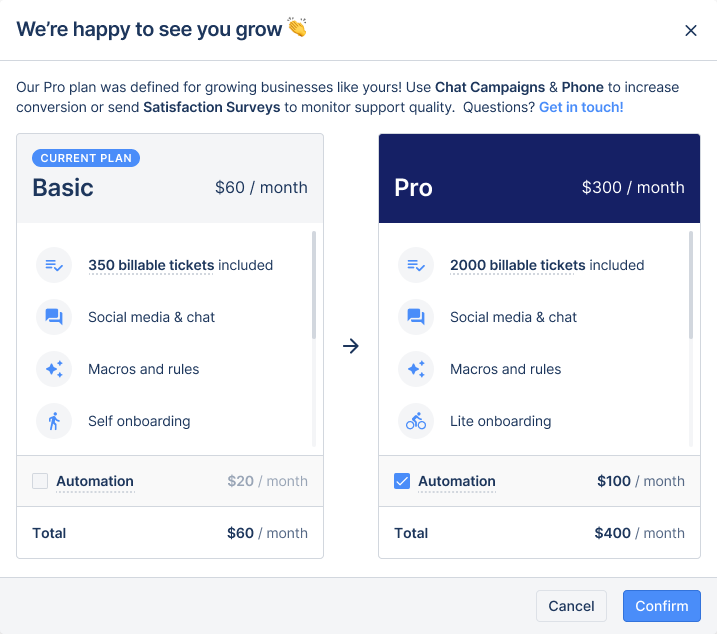
Task: Click the Basic plan features scrollbar
Action: point(314,285)
